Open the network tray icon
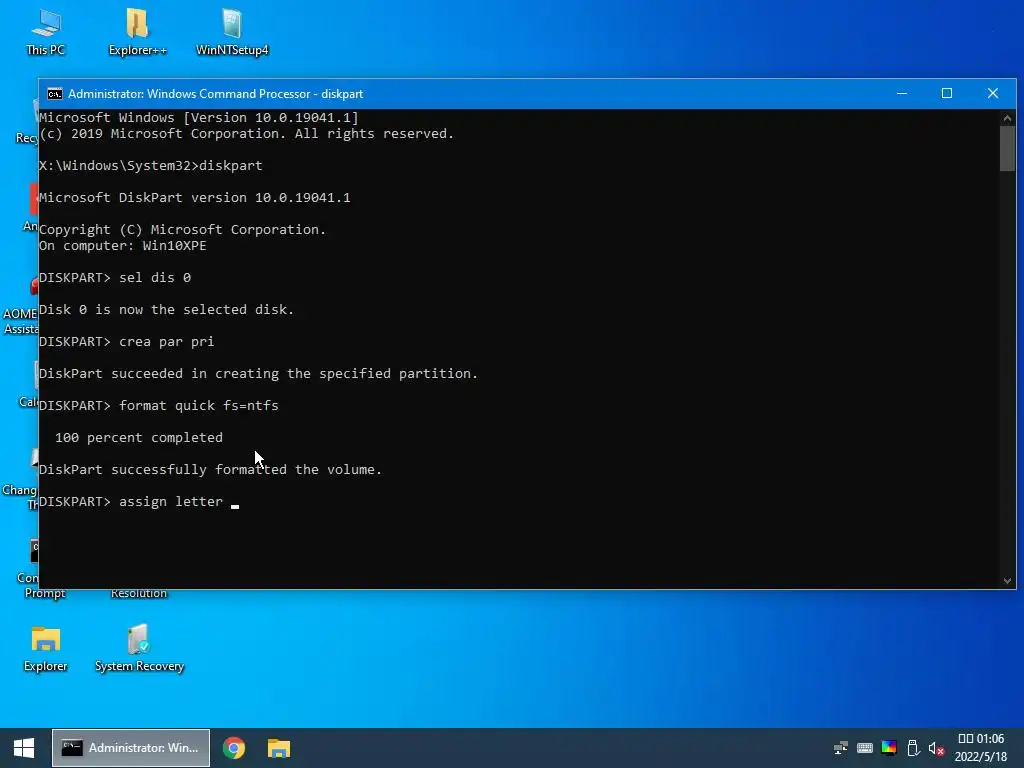The image size is (1024, 768). pyautogui.click(x=840, y=748)
